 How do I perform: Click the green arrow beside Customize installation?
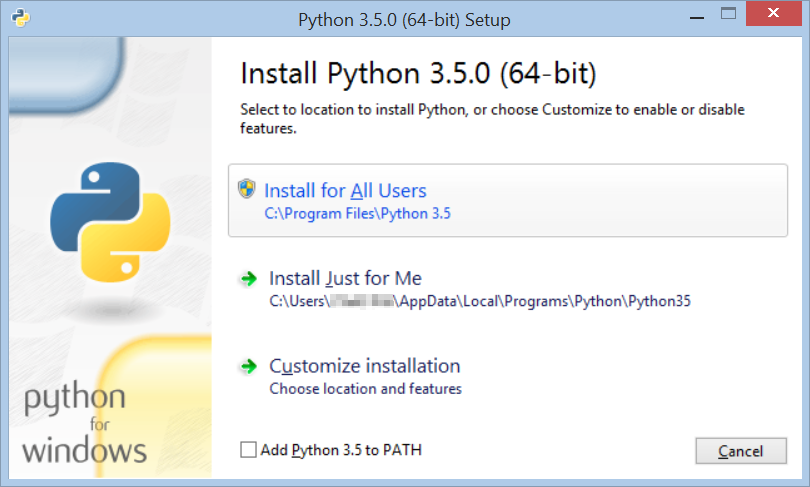[x=248, y=367]
